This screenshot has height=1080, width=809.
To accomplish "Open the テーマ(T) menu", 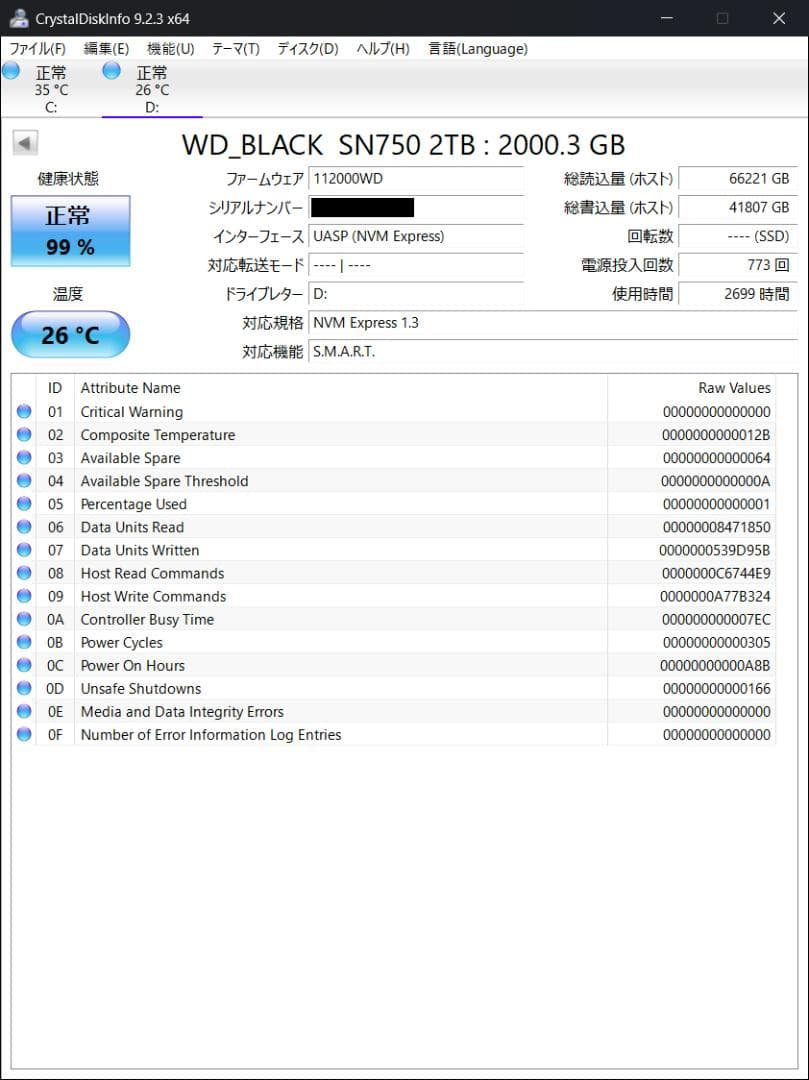I will 234,48.
